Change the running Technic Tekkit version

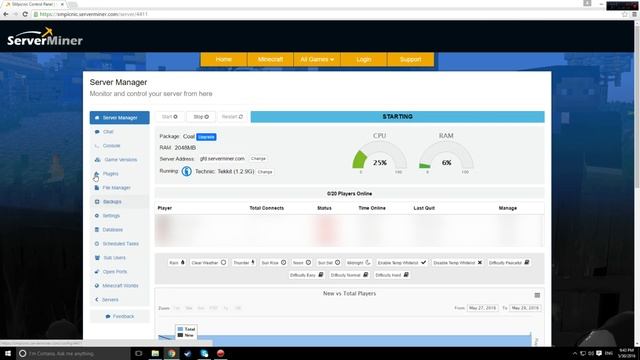tap(265, 172)
